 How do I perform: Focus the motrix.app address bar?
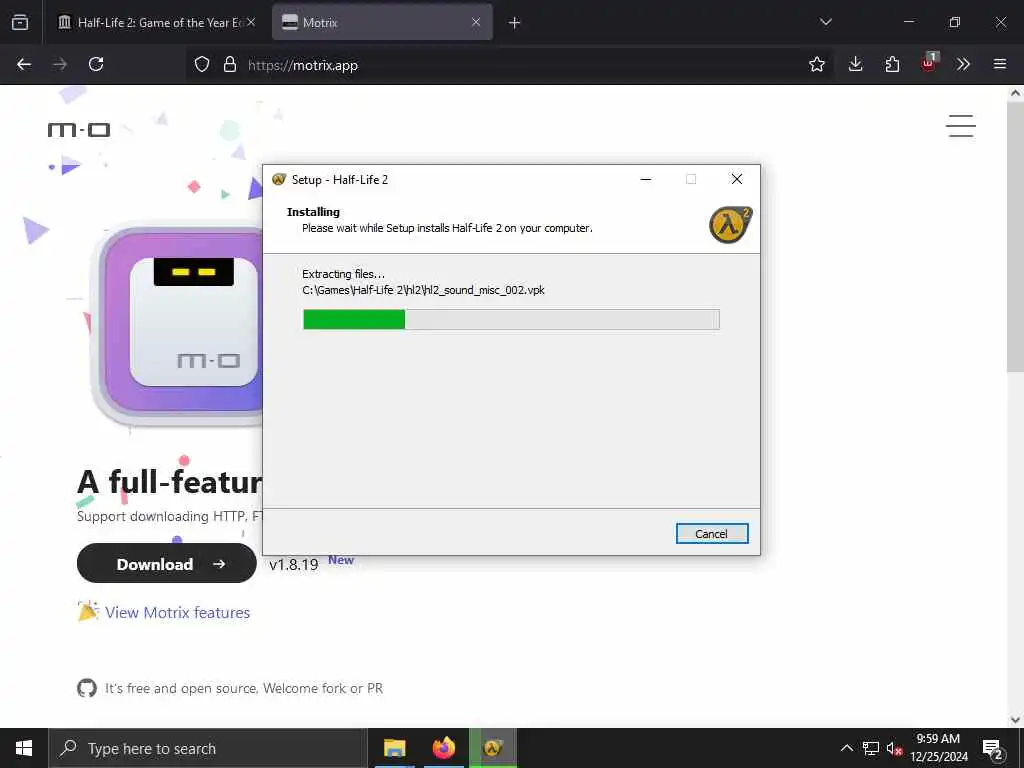click(509, 65)
